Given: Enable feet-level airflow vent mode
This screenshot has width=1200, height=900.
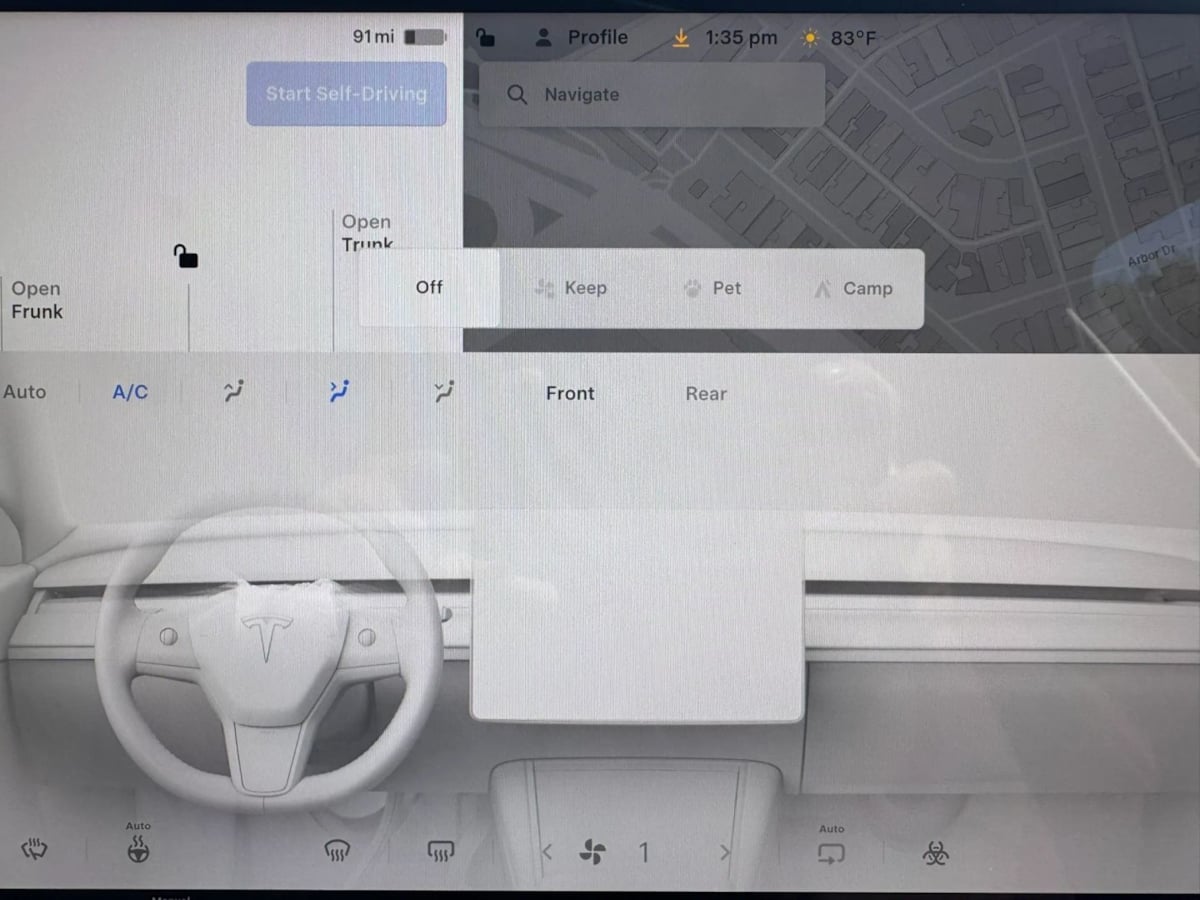Looking at the screenshot, I should click(444, 392).
